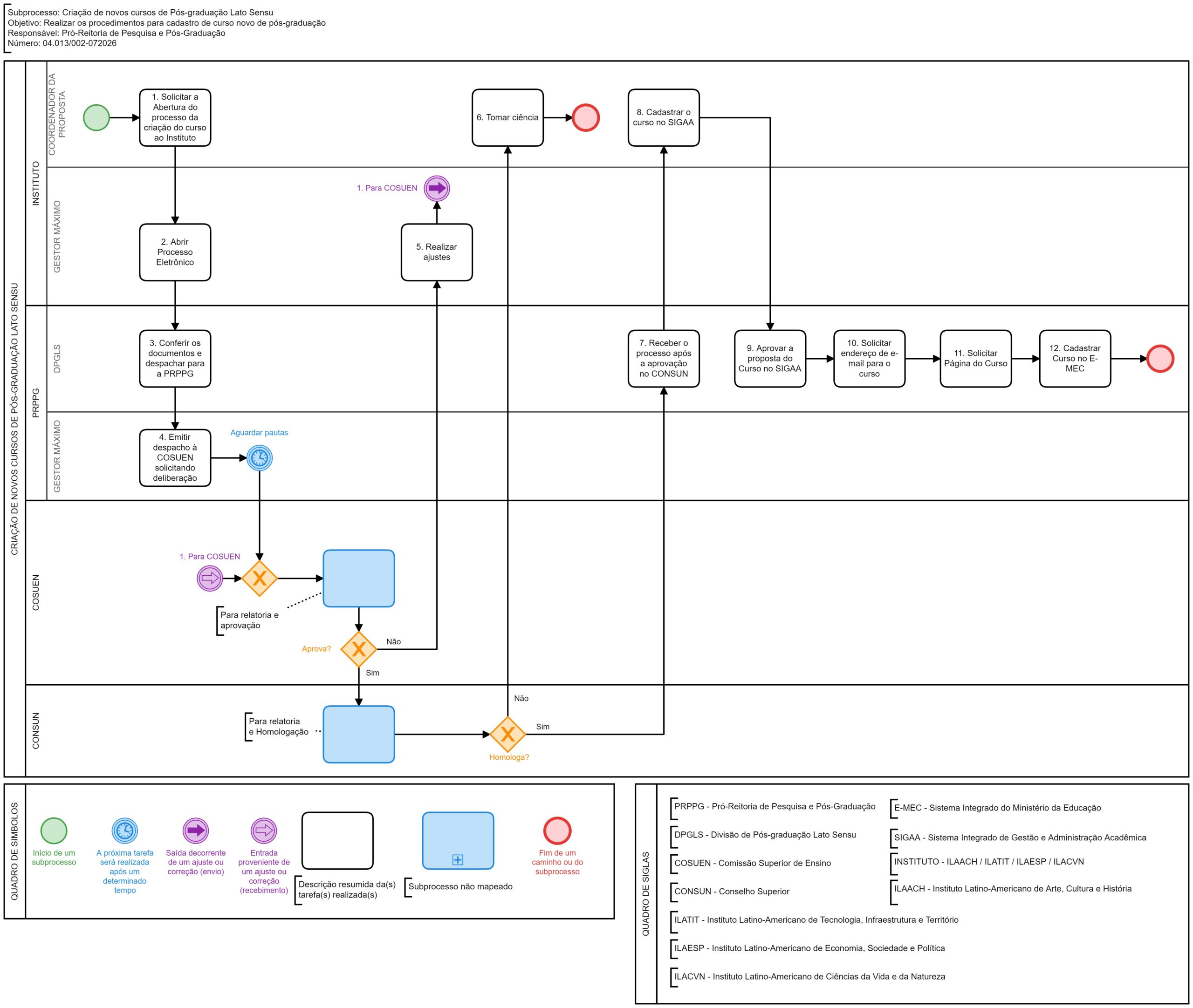Click the 'QUADRO DE SIMBOLOS' header
Screen dimensions: 1193x1008
15,851
